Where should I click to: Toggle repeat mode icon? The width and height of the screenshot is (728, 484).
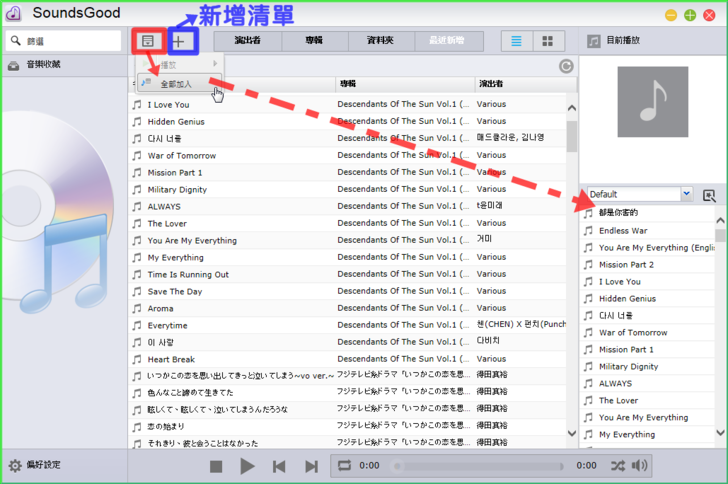[x=345, y=466]
